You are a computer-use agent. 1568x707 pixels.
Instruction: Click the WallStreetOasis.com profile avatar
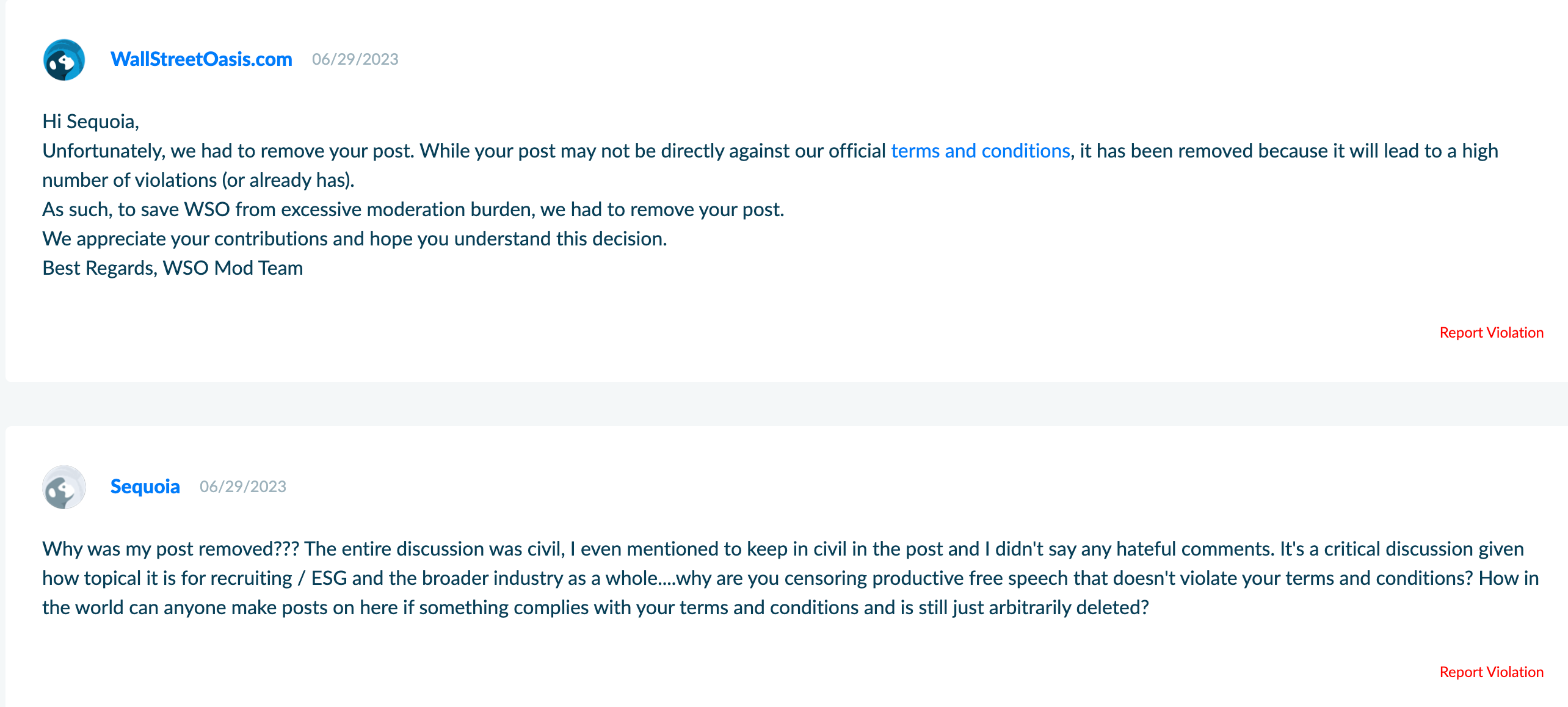[x=64, y=60]
